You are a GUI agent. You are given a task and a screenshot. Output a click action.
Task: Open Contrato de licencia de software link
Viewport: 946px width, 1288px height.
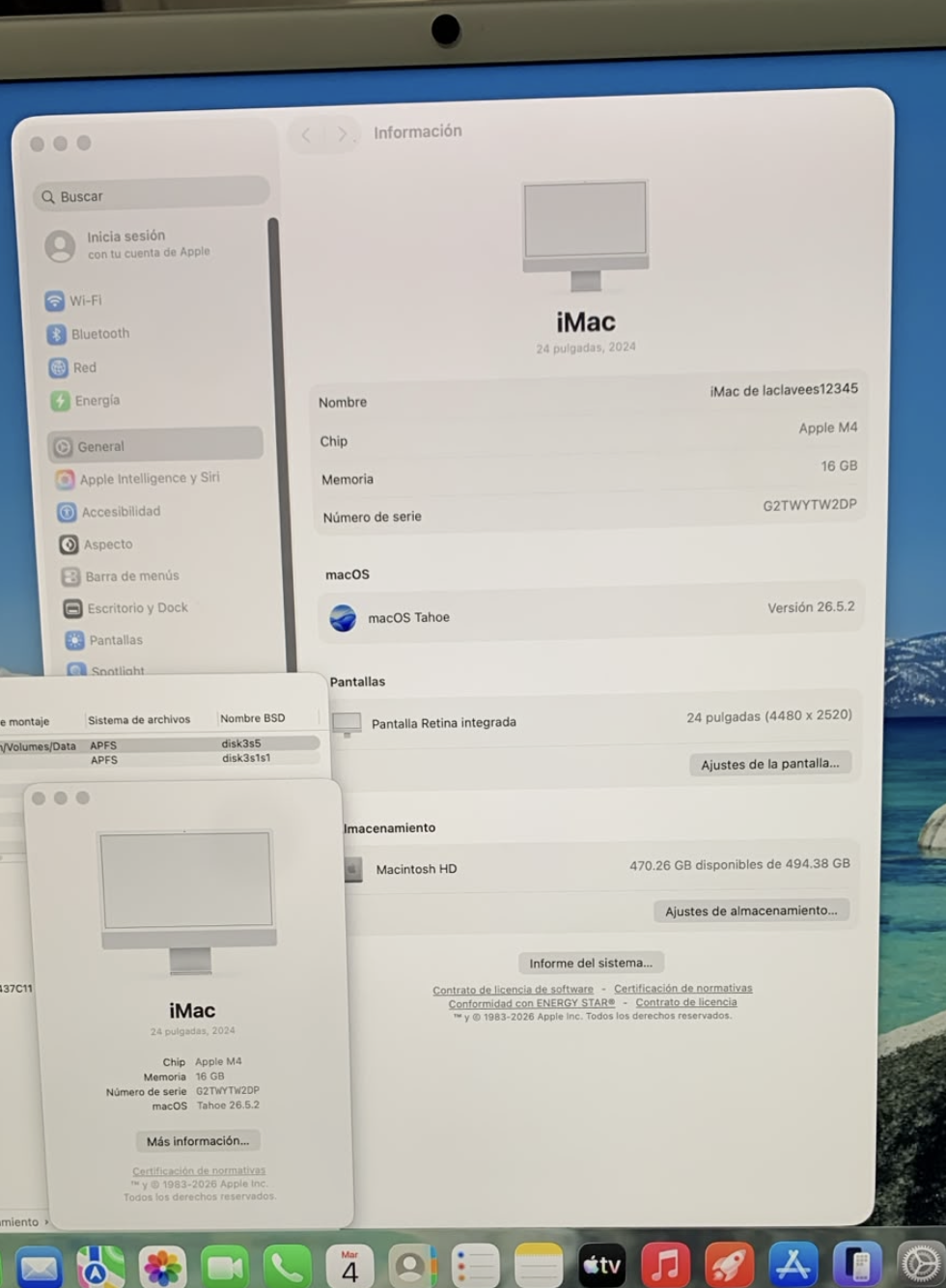513,990
